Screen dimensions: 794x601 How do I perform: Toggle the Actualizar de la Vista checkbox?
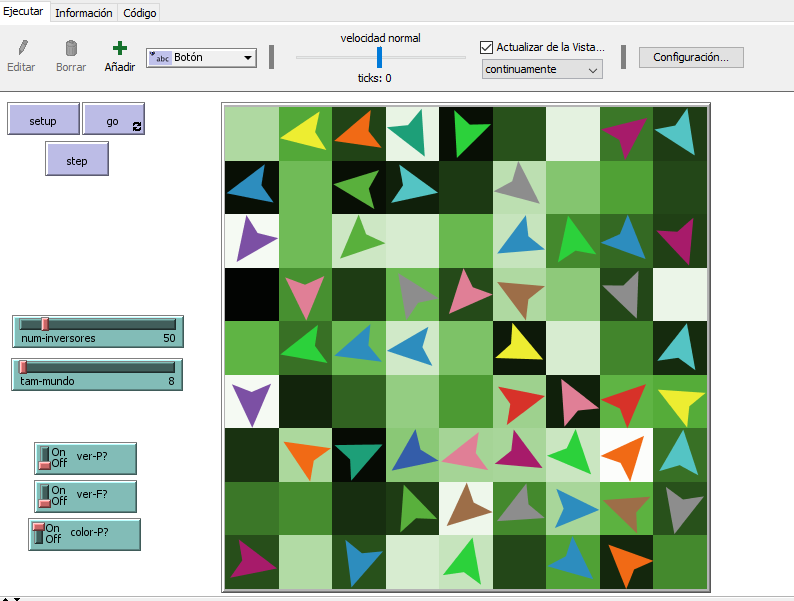(487, 47)
